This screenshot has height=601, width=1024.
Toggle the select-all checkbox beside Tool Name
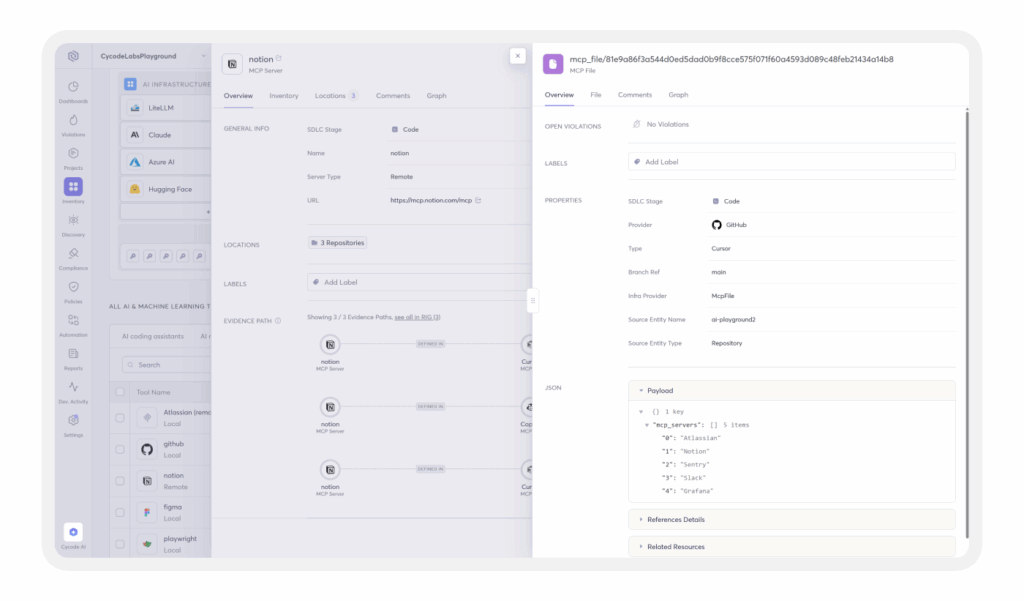(x=121, y=392)
